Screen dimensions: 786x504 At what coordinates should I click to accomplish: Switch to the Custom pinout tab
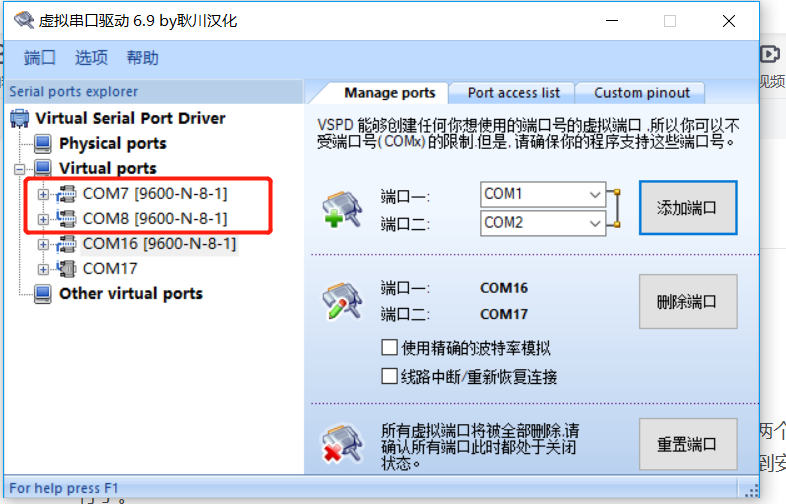click(x=642, y=93)
